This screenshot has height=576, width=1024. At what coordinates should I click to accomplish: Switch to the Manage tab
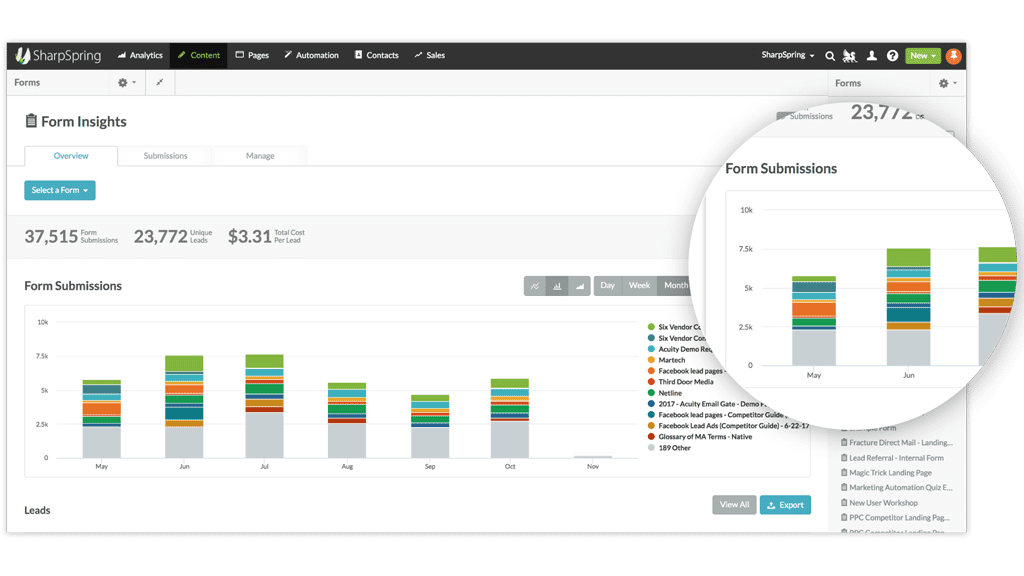click(260, 156)
